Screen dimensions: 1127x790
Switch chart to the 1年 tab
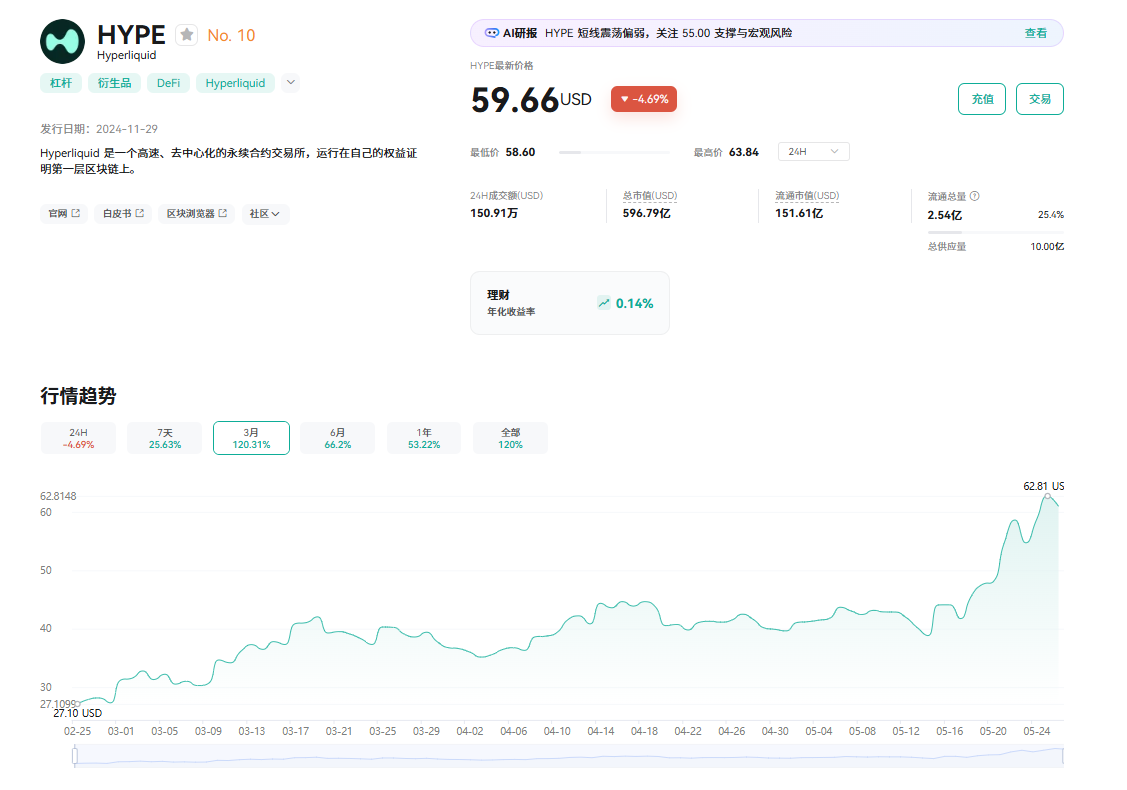pyautogui.click(x=424, y=438)
